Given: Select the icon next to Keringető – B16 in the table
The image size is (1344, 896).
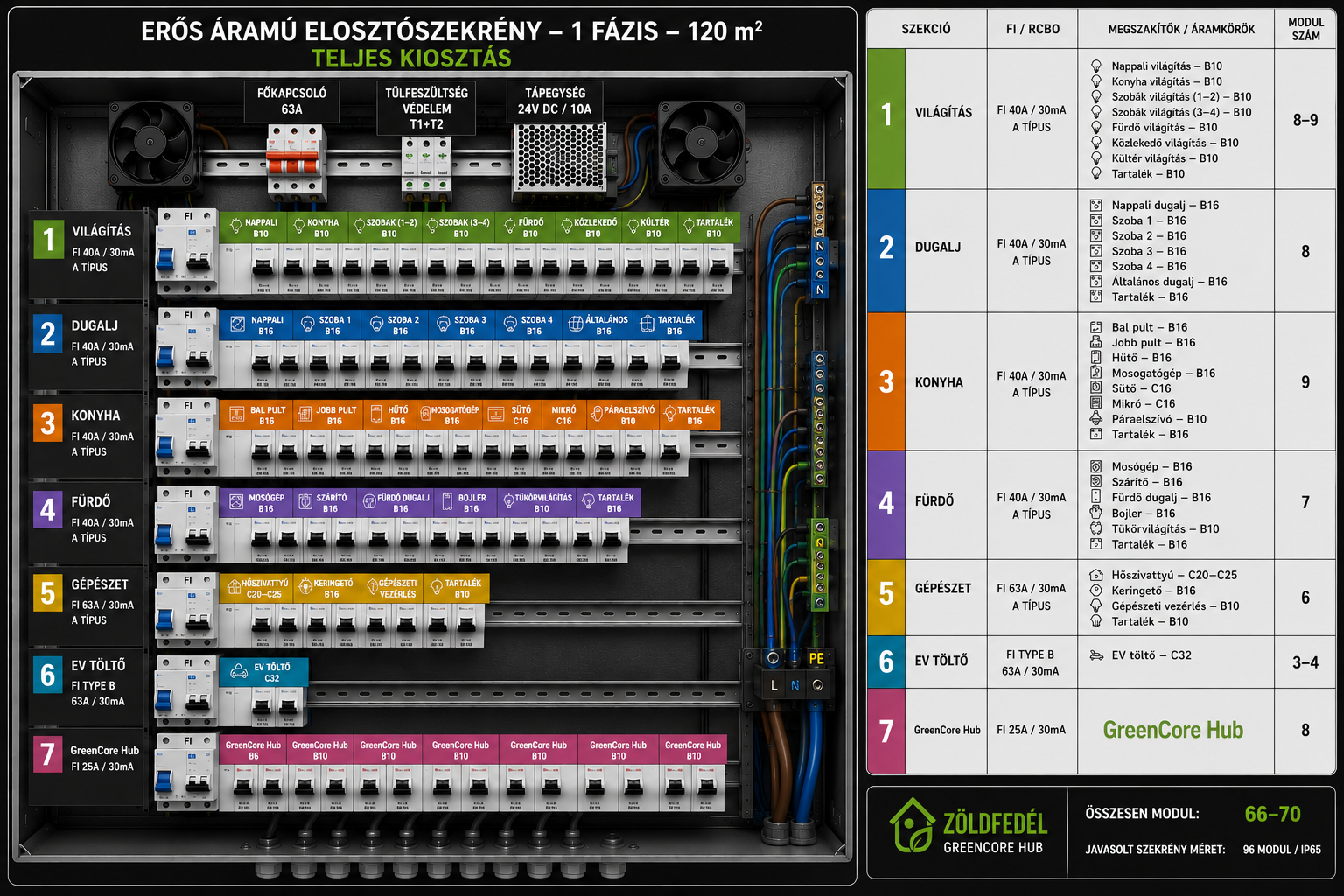Looking at the screenshot, I should [x=1096, y=591].
